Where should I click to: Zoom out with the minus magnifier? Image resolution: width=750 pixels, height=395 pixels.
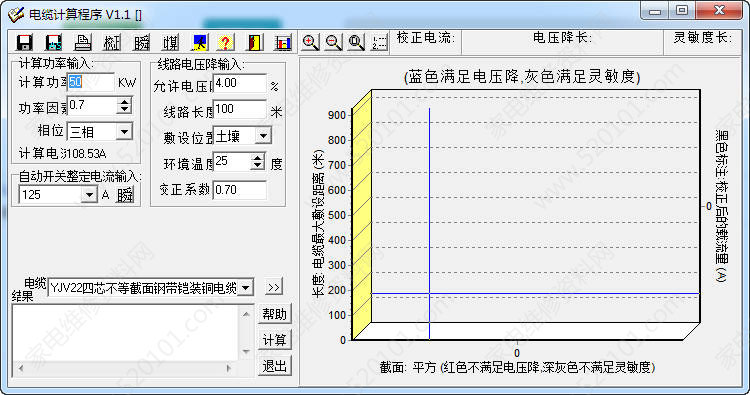(x=333, y=42)
